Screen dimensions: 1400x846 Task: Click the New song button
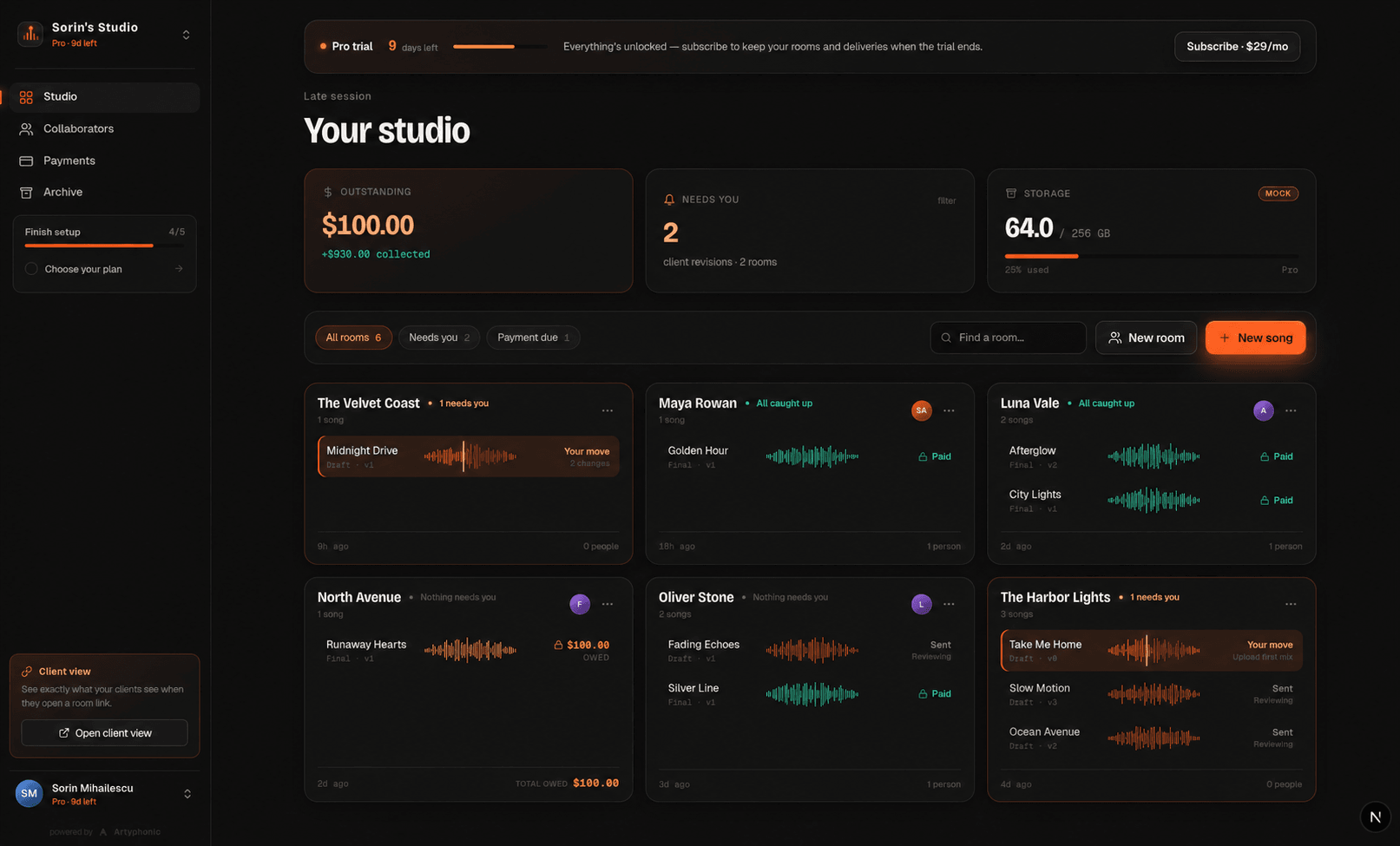pyautogui.click(x=1255, y=338)
